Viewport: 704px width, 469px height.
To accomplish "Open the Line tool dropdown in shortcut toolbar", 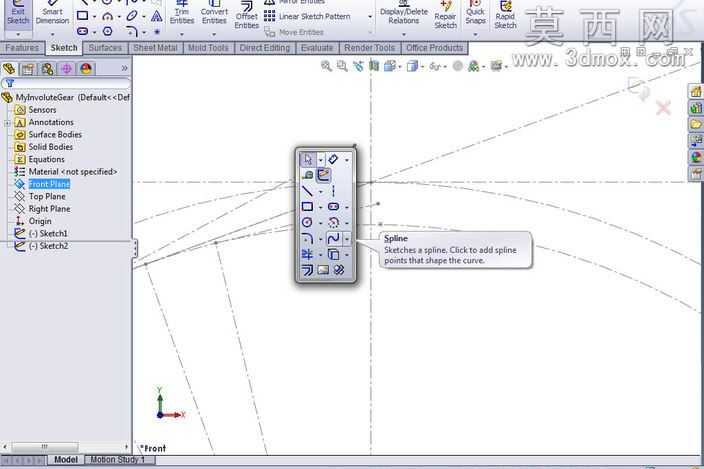I will [321, 192].
